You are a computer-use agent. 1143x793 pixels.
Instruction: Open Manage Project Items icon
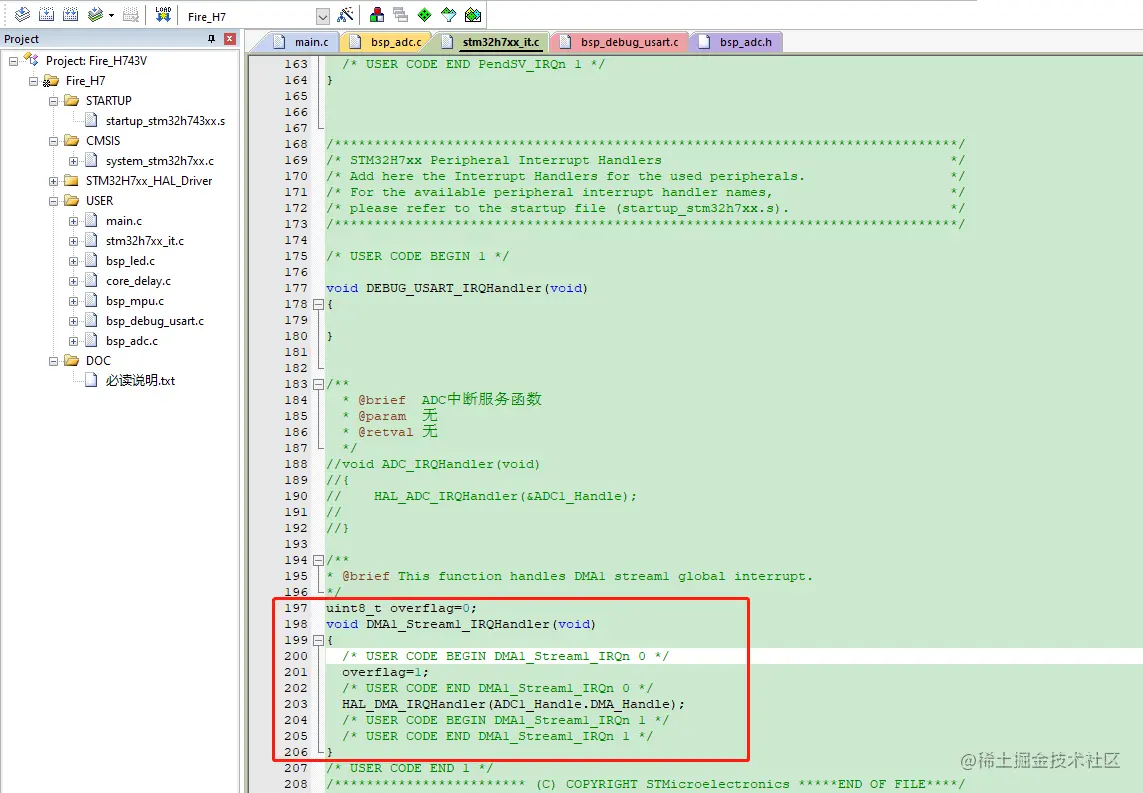(377, 15)
